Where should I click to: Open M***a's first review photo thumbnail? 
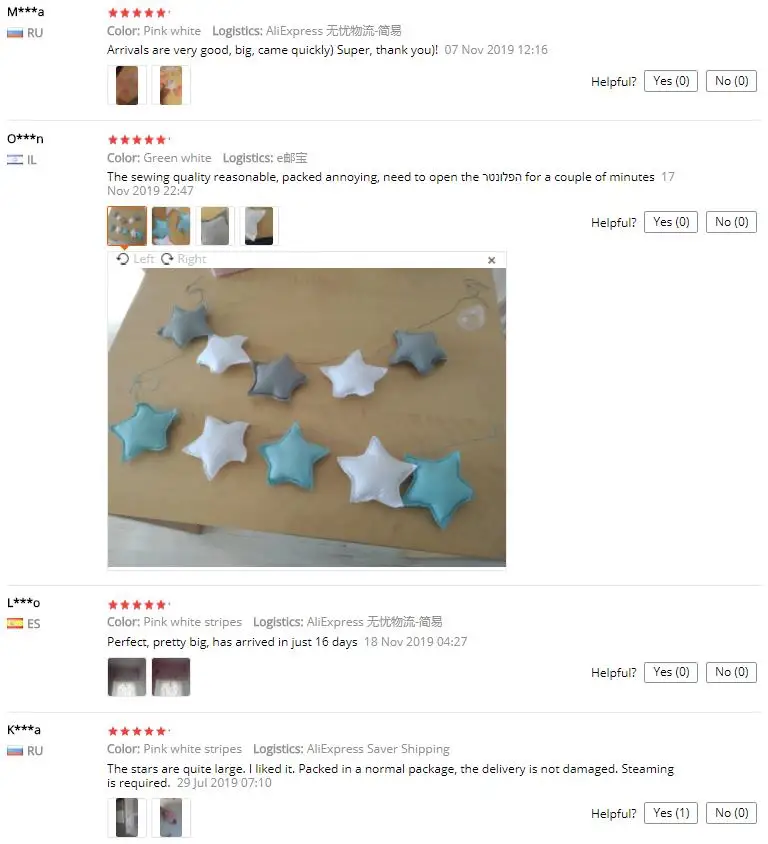point(127,85)
